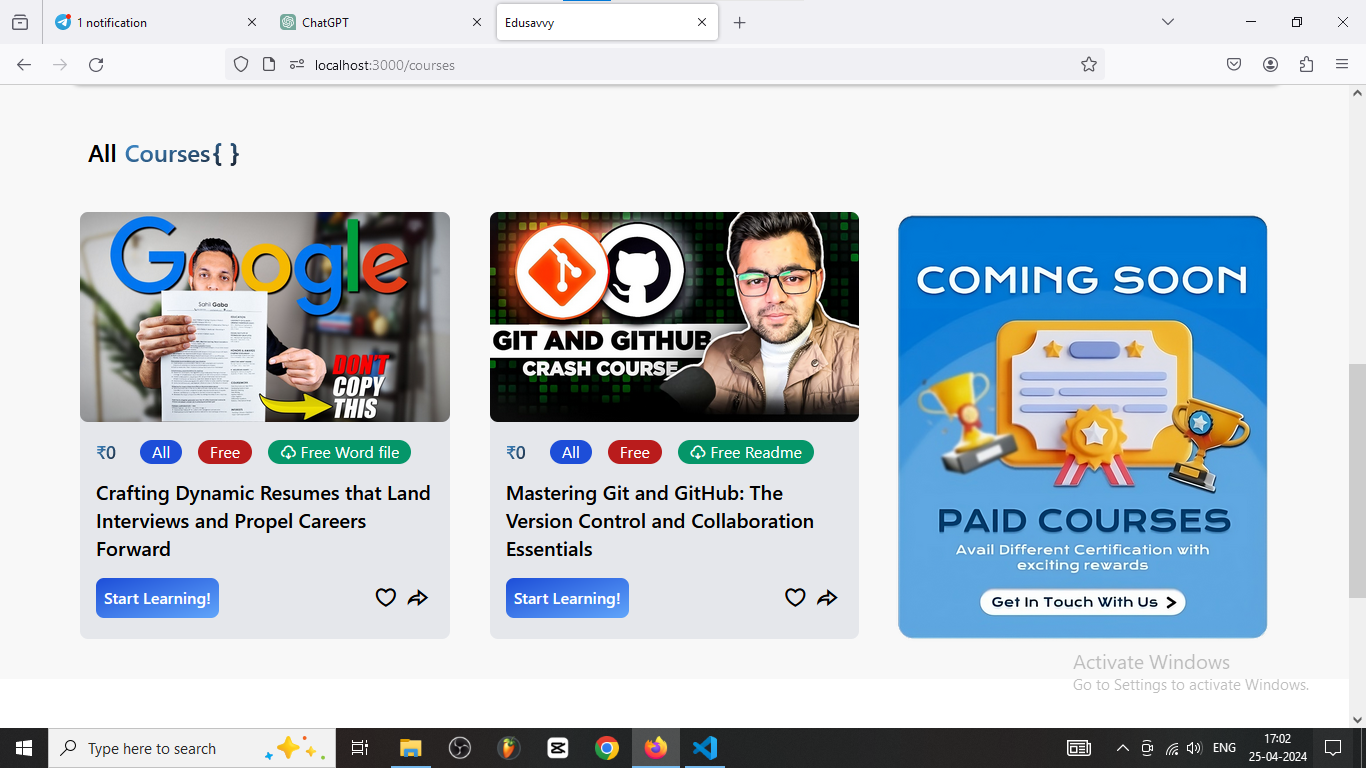The height and width of the screenshot is (768, 1366).
Task: Select the Free tag on the Git course
Action: pyautogui.click(x=635, y=452)
